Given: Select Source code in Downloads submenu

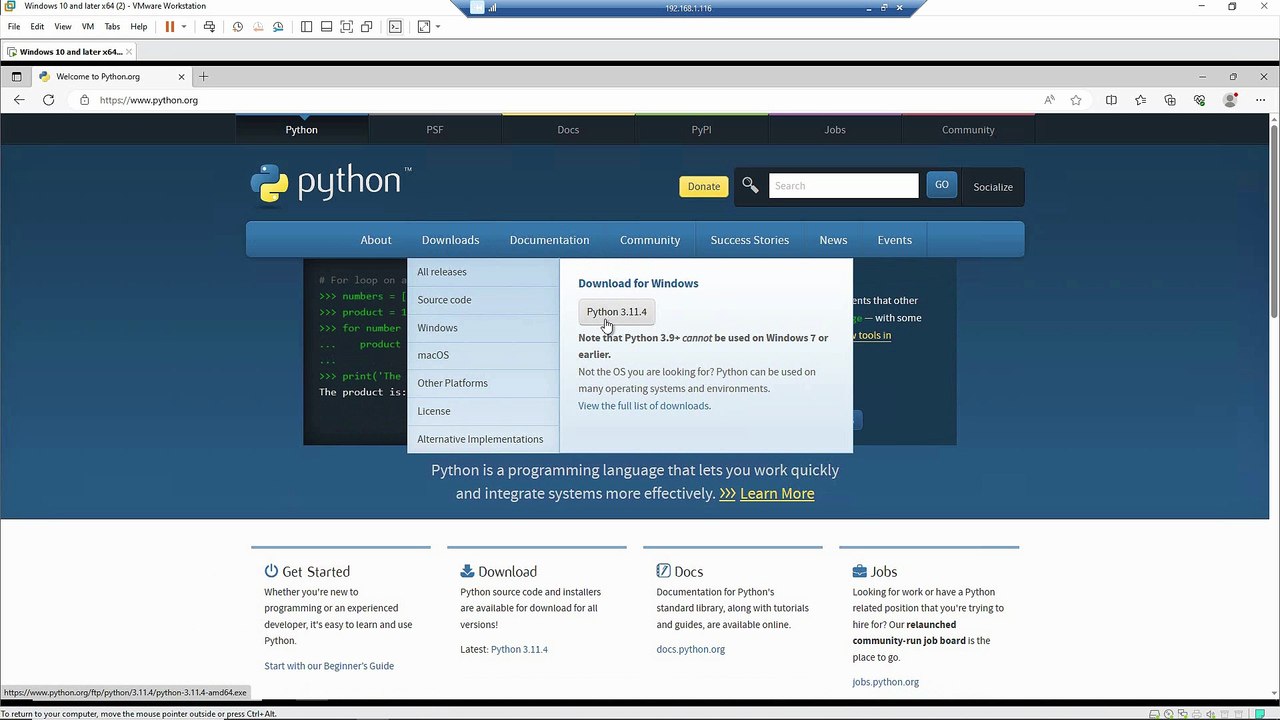Looking at the screenshot, I should point(483,300).
